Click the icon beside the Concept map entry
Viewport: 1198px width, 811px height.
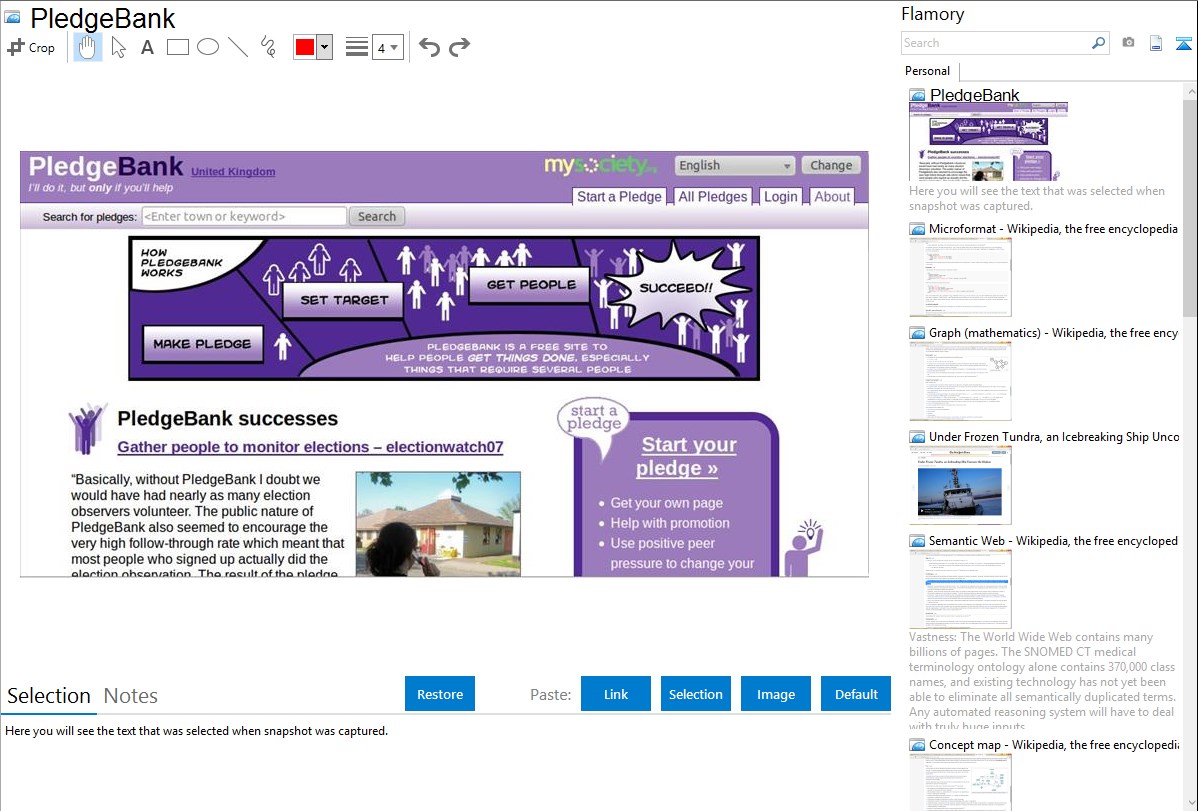coord(917,744)
